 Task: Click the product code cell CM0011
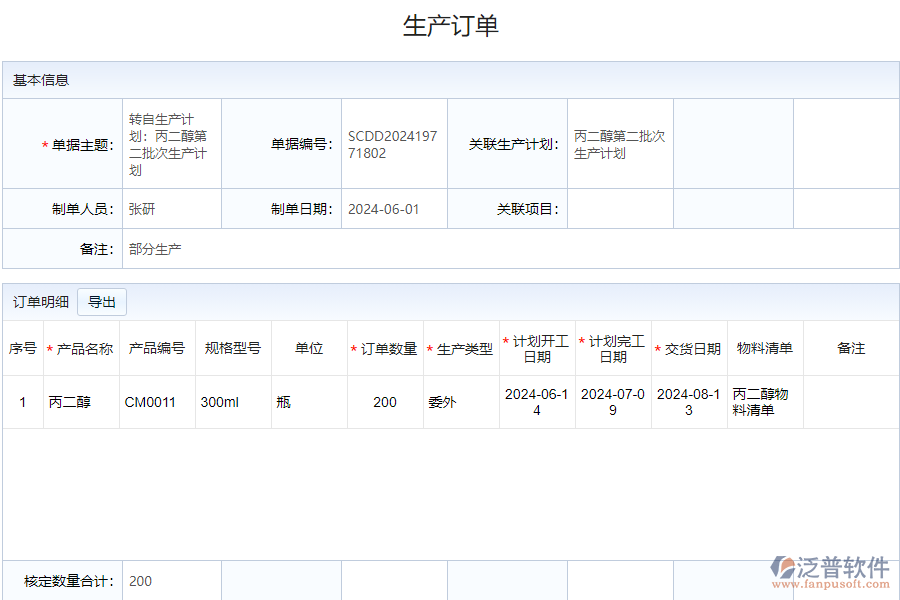pyautogui.click(x=150, y=402)
